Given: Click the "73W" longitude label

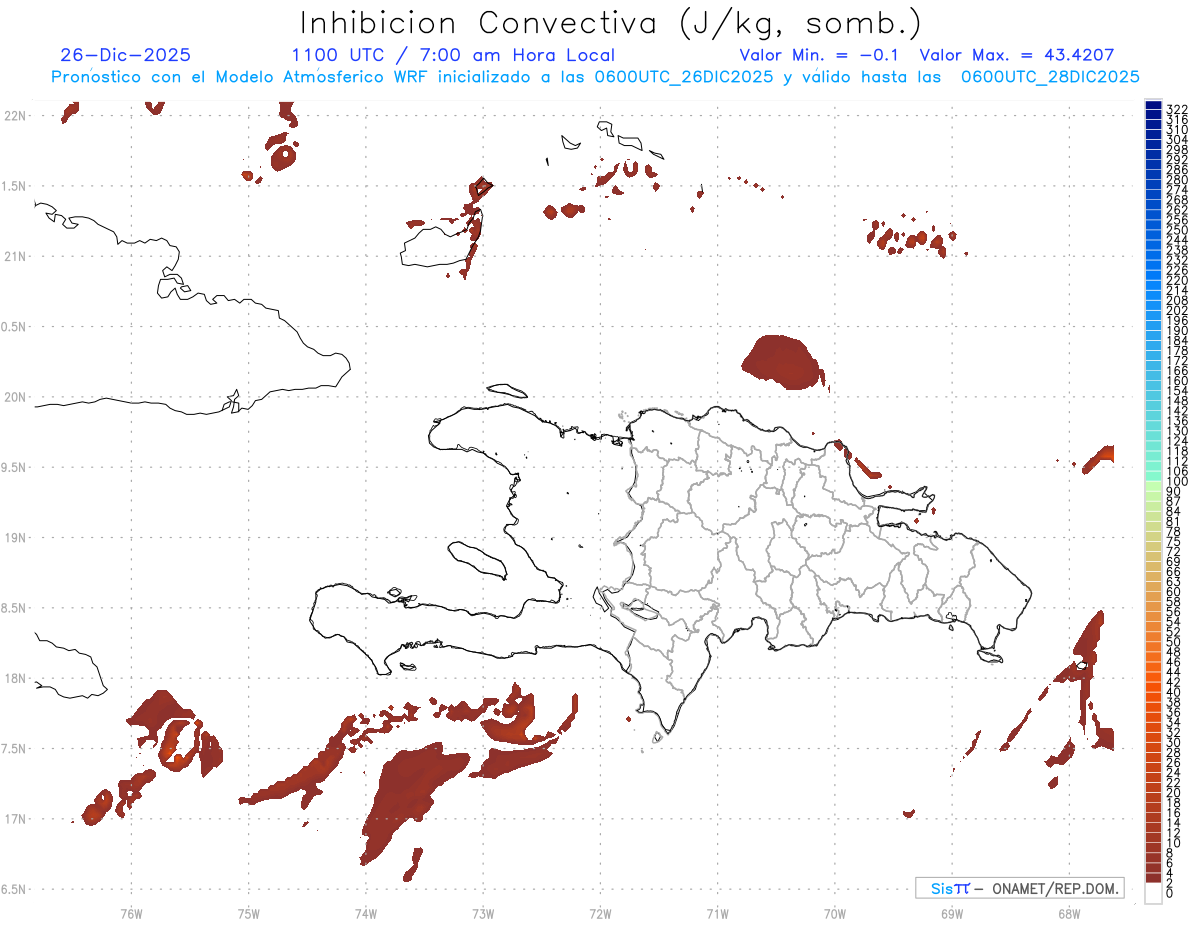Looking at the screenshot, I should tap(483, 914).
